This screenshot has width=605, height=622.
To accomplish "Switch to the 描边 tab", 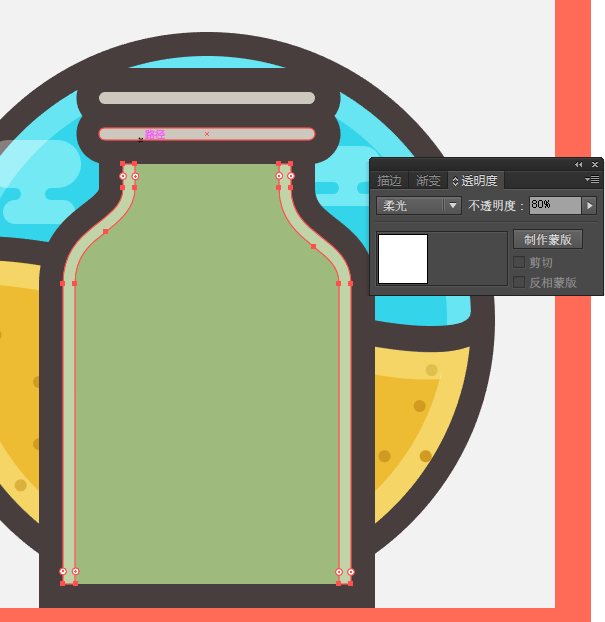I will coord(389,181).
